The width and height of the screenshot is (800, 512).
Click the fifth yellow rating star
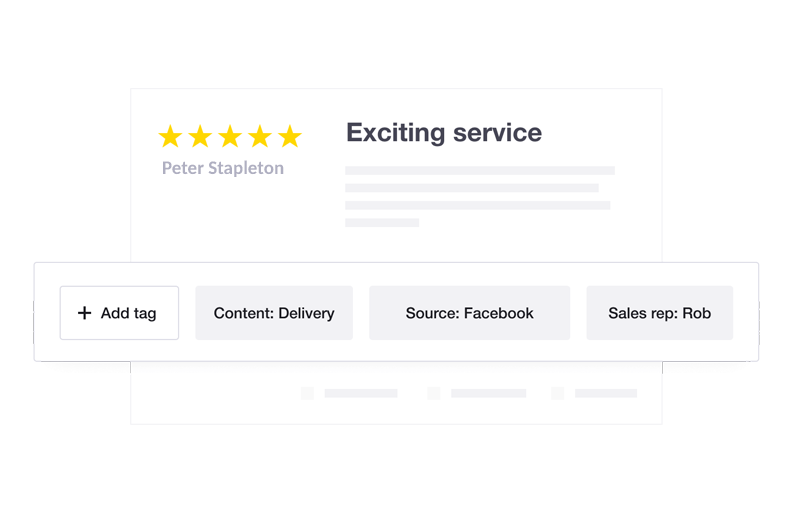click(x=290, y=136)
